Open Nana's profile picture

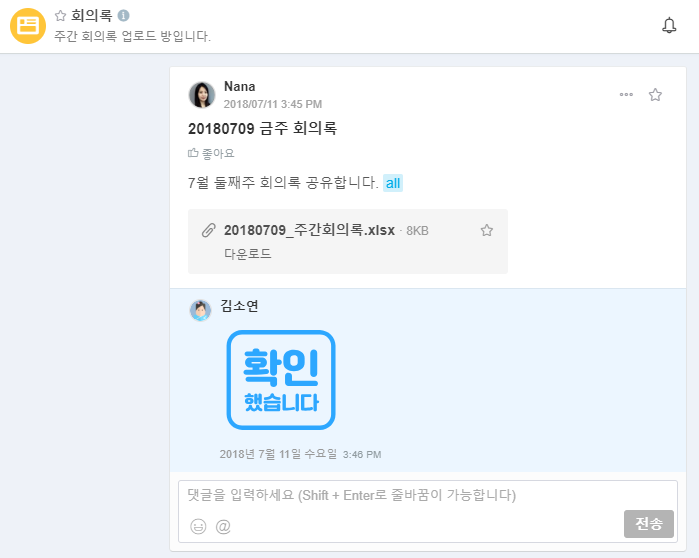[x=202, y=95]
